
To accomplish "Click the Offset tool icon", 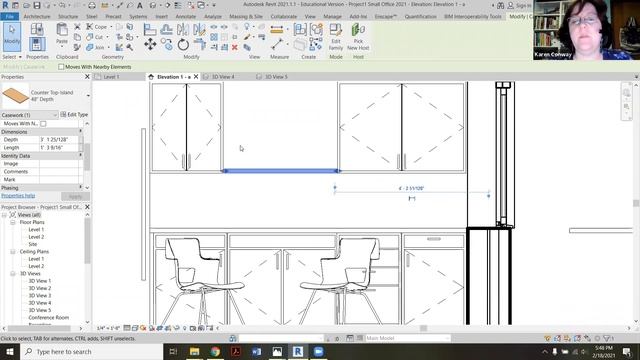I will [166, 29].
